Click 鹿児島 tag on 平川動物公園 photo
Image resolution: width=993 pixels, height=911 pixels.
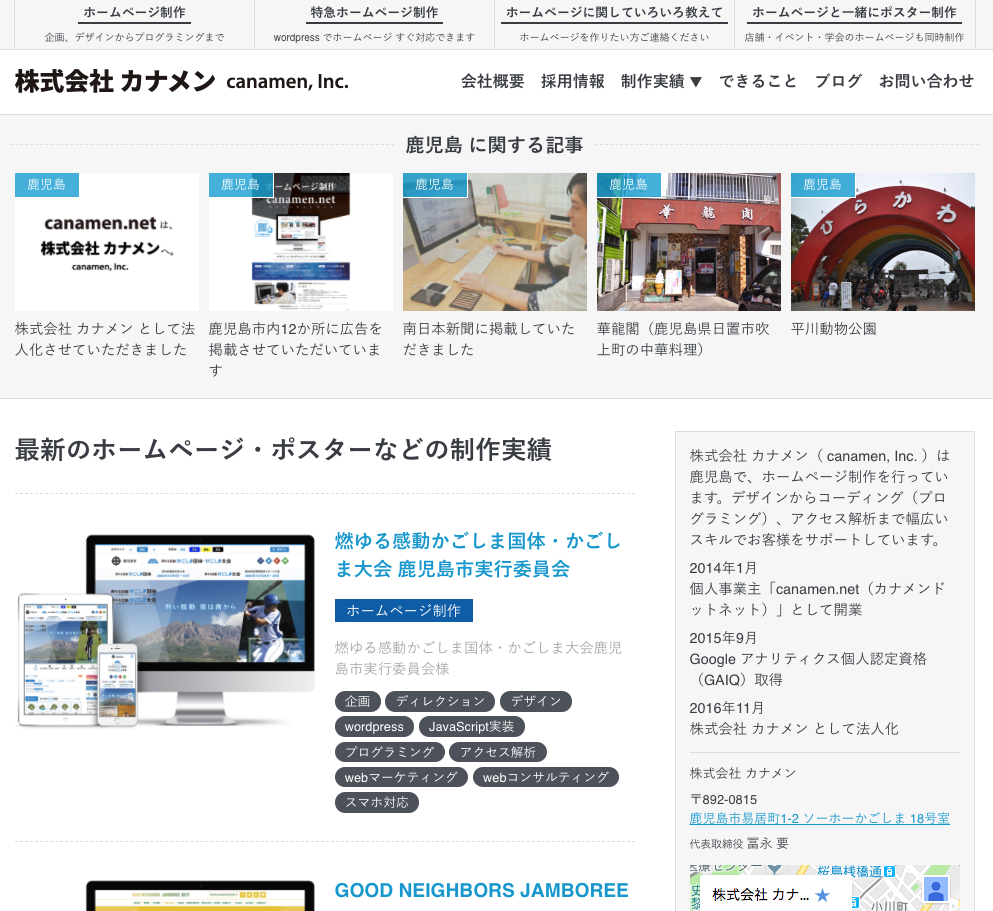click(x=823, y=185)
